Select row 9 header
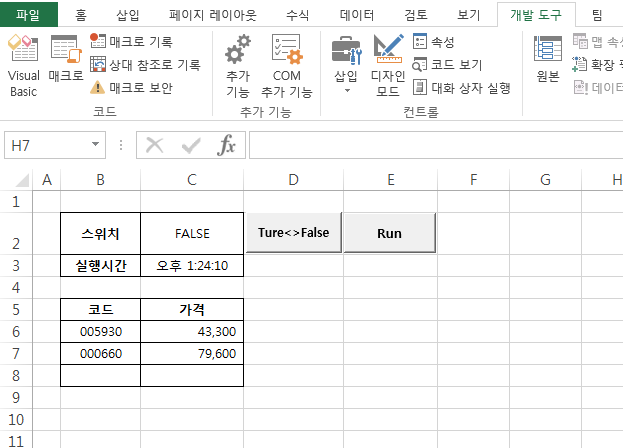Image resolution: width=623 pixels, height=448 pixels. pyautogui.click(x=16, y=398)
